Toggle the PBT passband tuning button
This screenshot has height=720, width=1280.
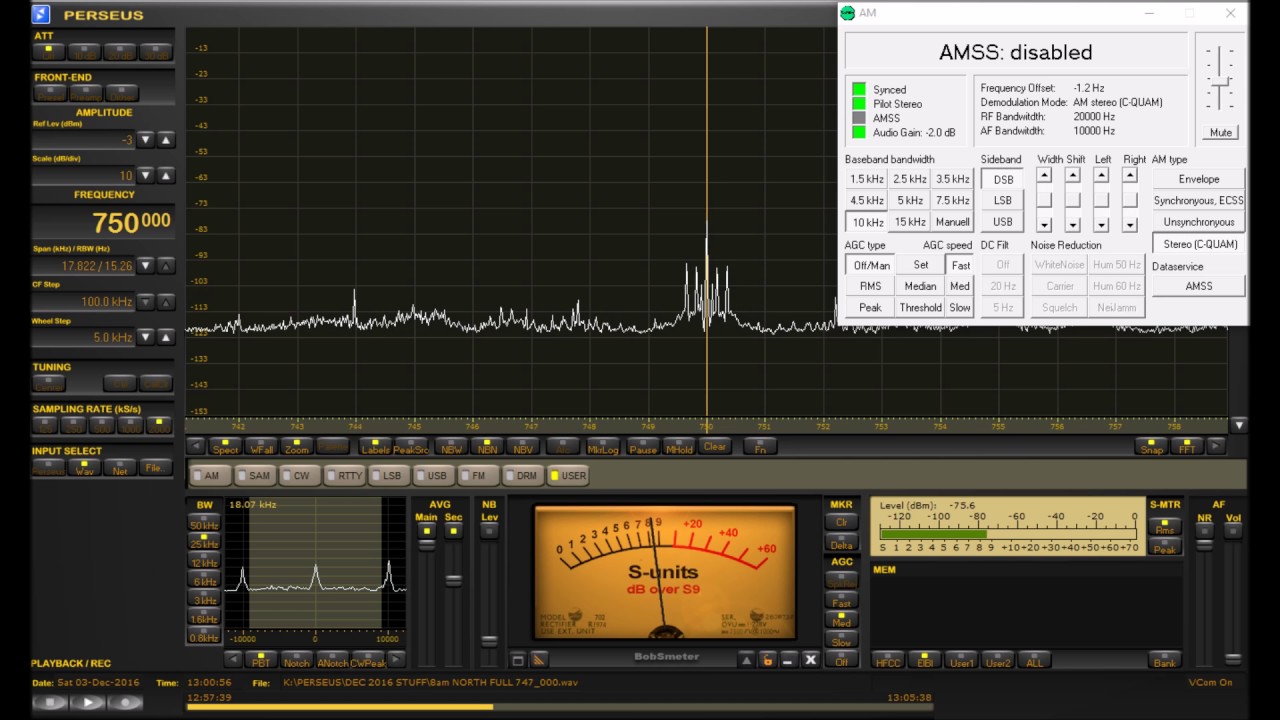(x=260, y=661)
